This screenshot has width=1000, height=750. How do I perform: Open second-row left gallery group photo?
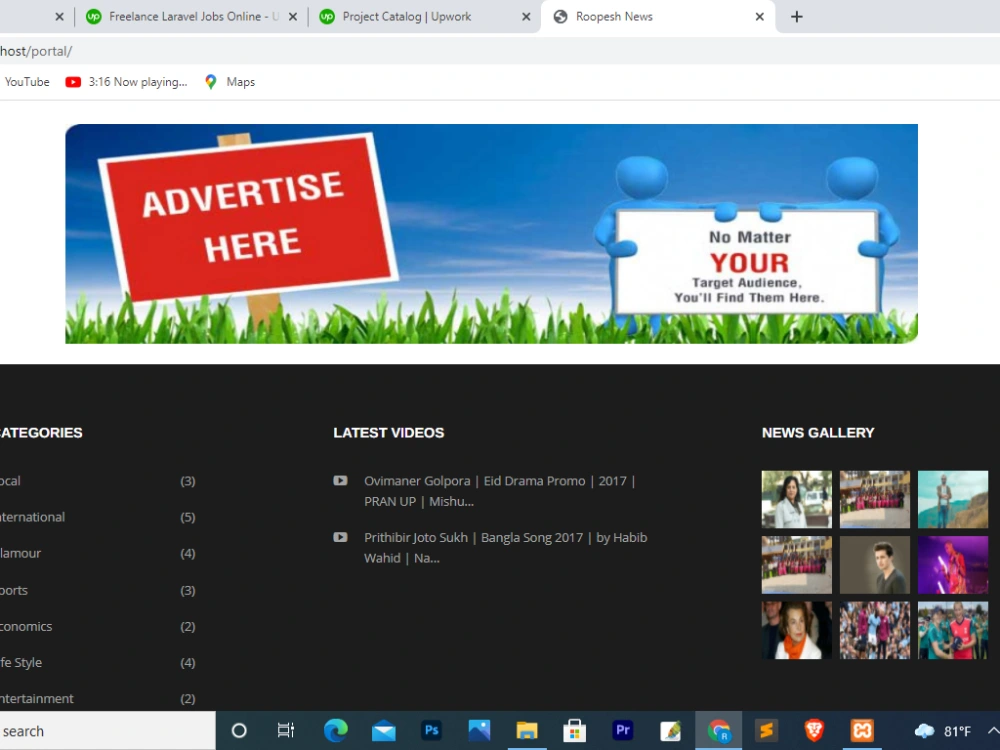pyautogui.click(x=797, y=565)
